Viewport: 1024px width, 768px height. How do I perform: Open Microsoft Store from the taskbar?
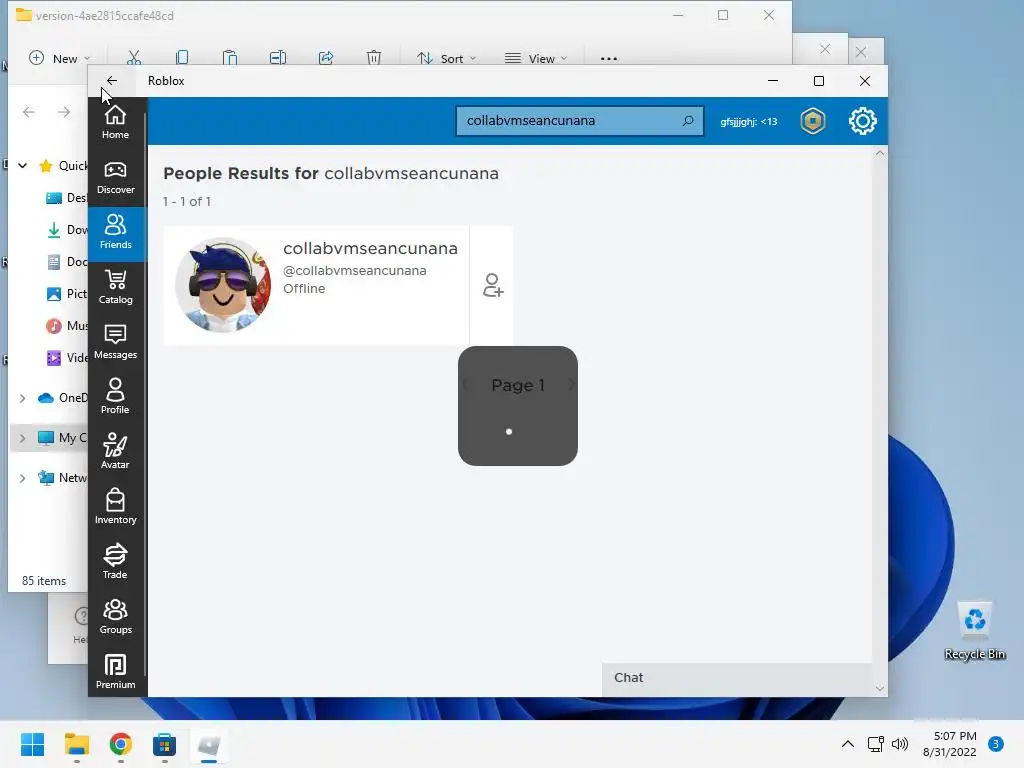[165, 744]
